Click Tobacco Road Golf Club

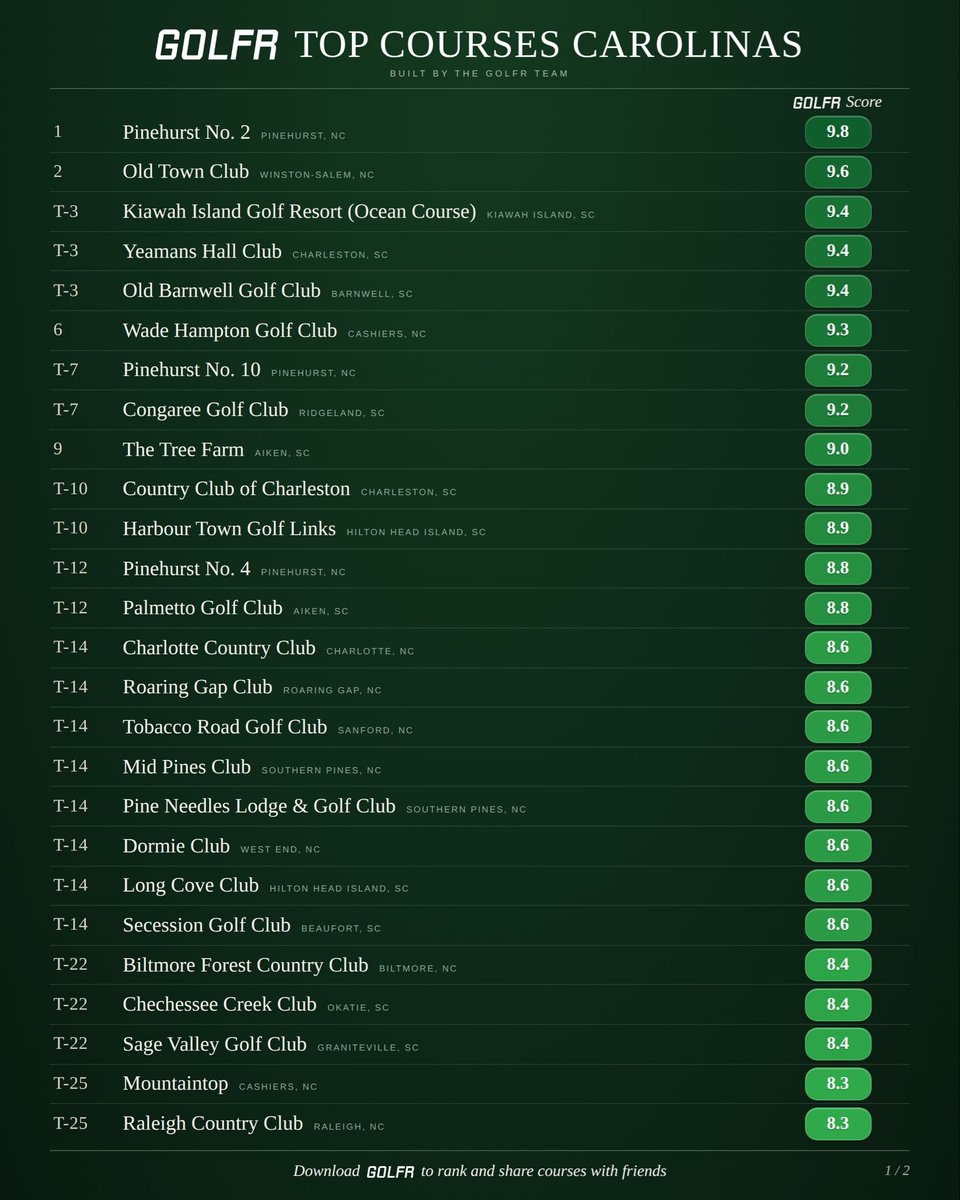pos(224,727)
